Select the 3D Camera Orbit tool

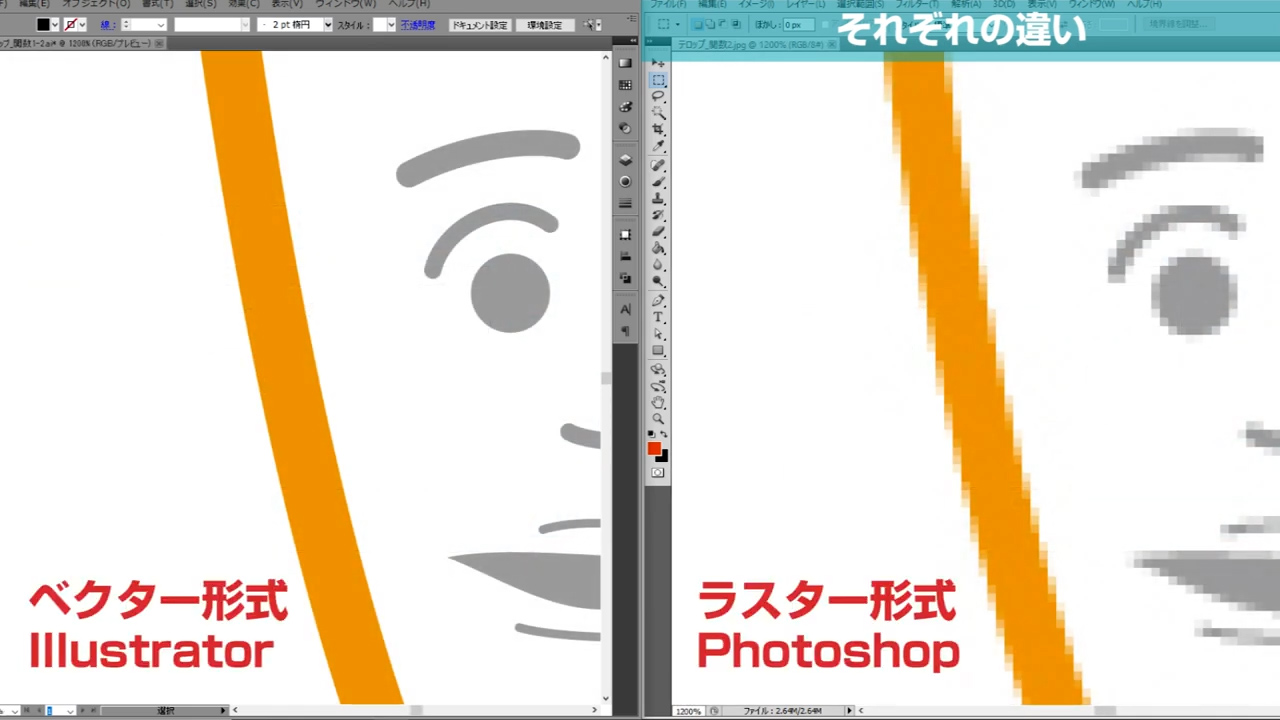(x=658, y=386)
